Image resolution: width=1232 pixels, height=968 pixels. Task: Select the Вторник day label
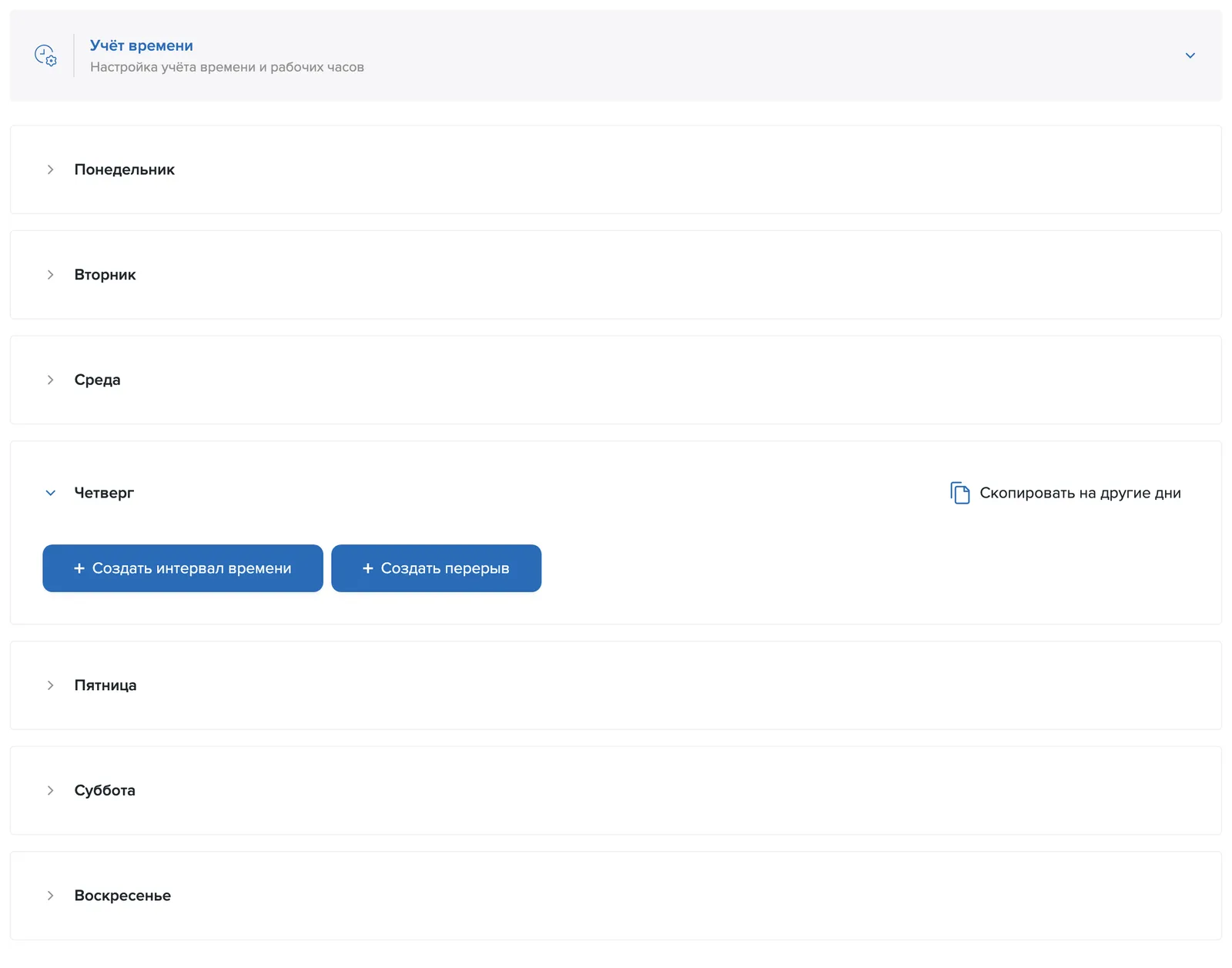(x=105, y=275)
